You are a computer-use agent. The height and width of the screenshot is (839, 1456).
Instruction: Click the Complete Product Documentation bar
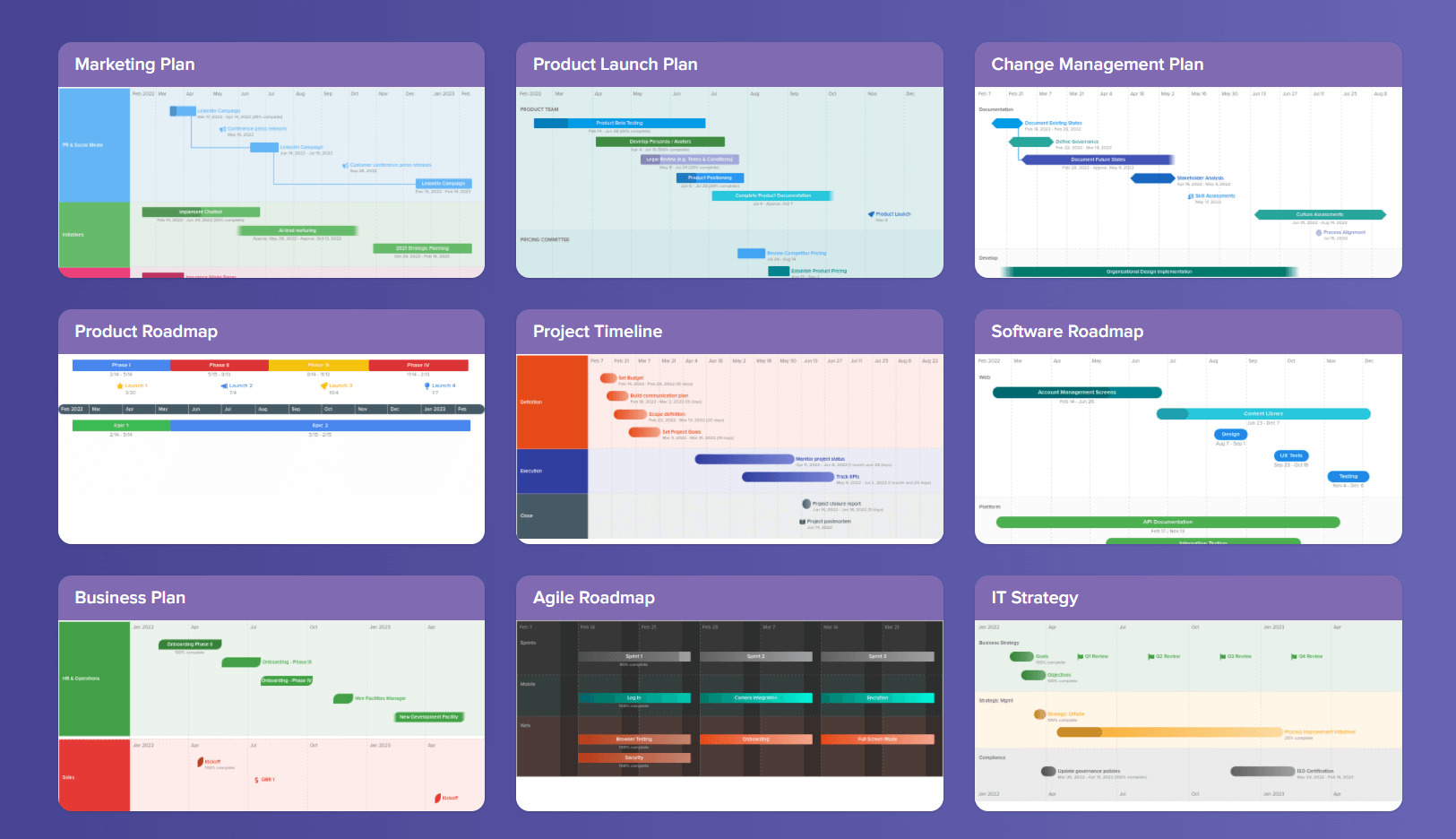pyautogui.click(x=772, y=195)
